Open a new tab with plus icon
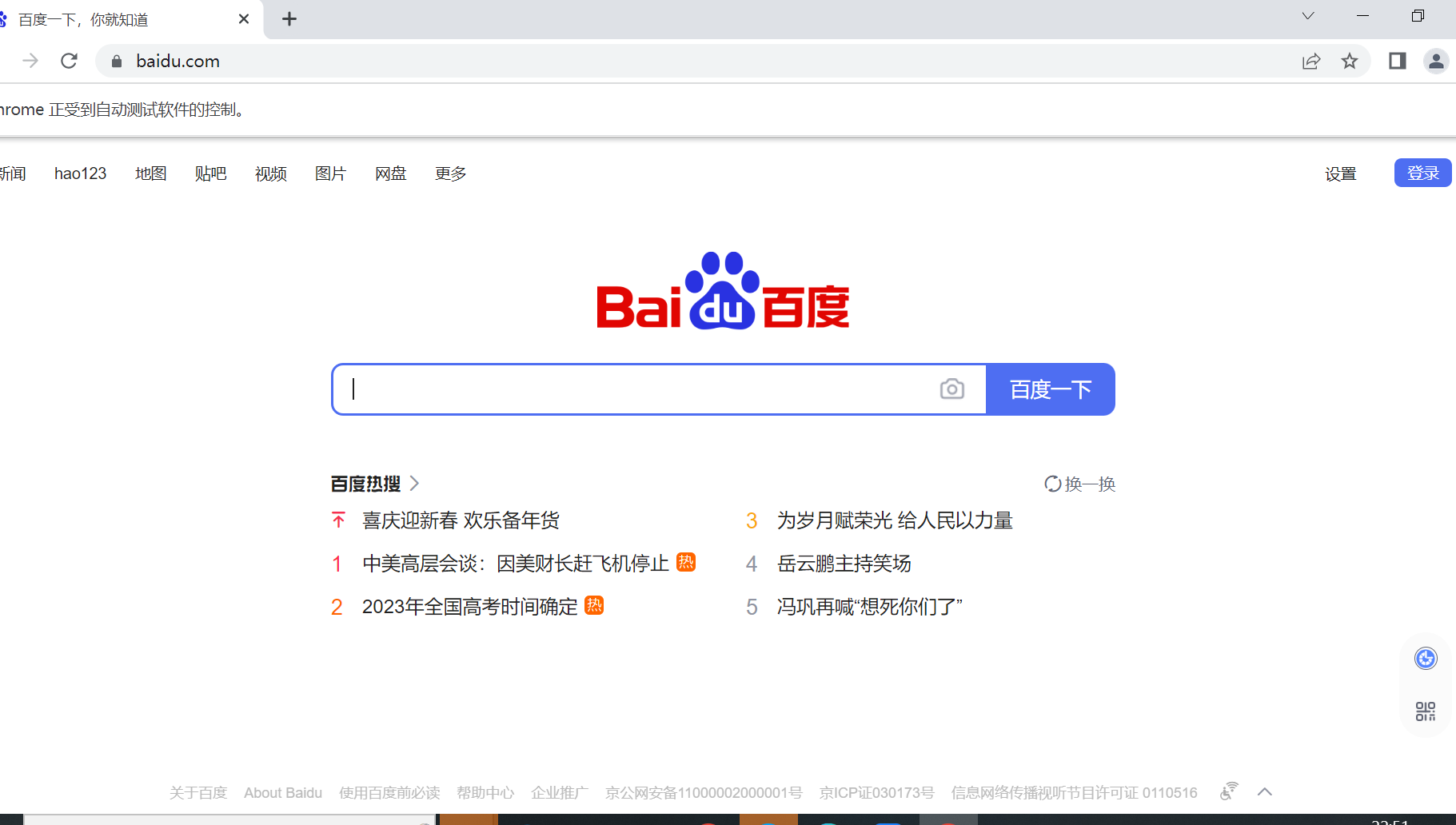Image resolution: width=1456 pixels, height=825 pixels. (x=289, y=18)
